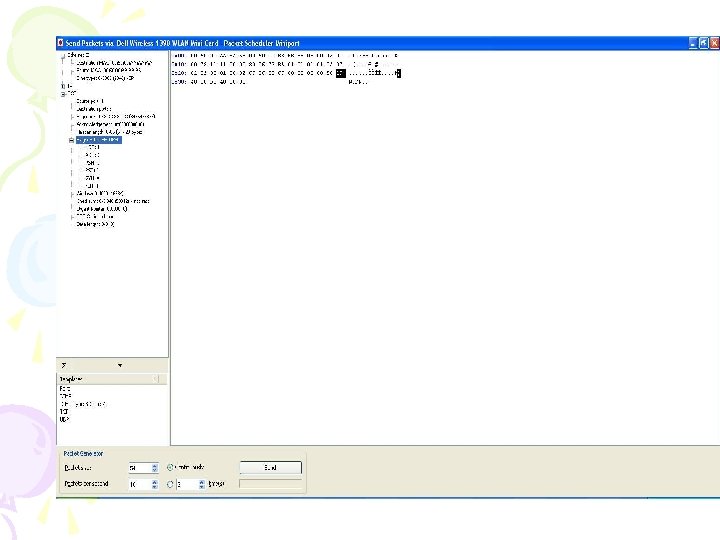The image size is (720, 540).
Task: Restore down the Send Packets window
Action: (703, 43)
